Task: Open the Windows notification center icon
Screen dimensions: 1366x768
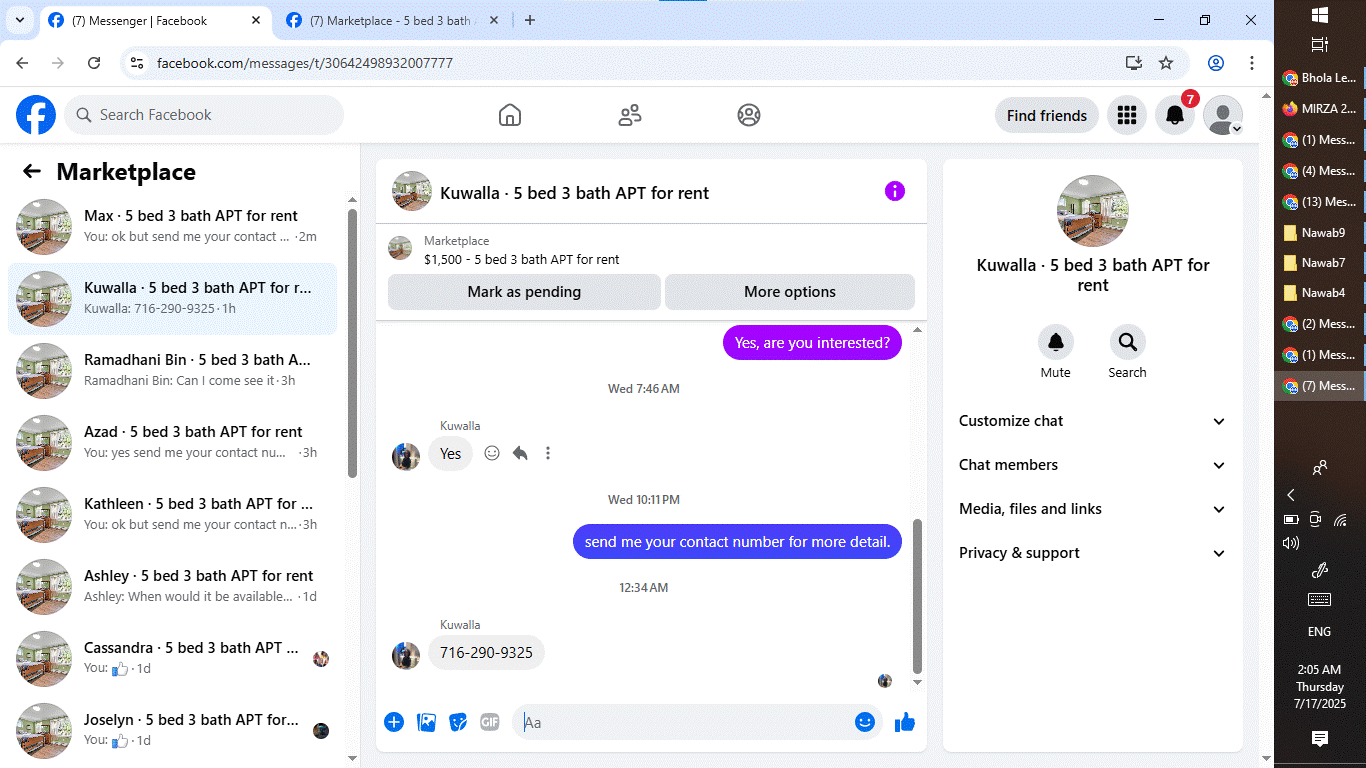Action: (1319, 738)
